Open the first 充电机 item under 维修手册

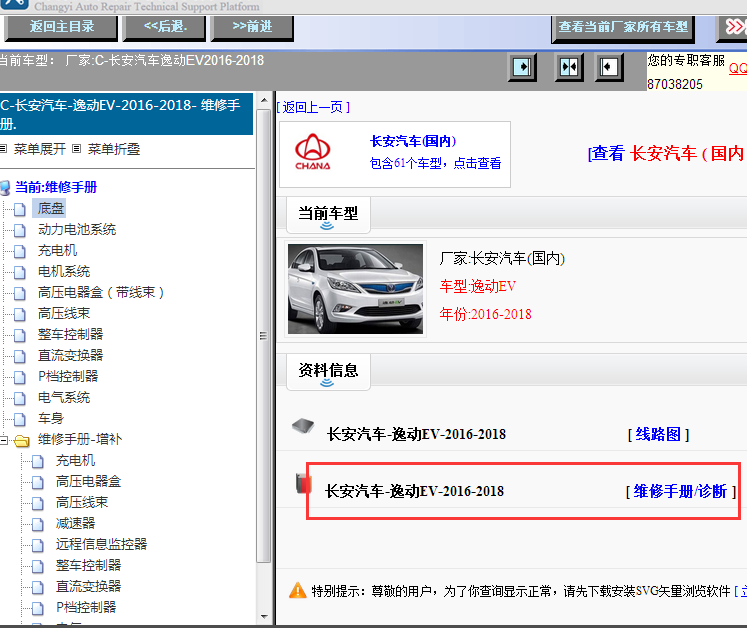click(57, 250)
